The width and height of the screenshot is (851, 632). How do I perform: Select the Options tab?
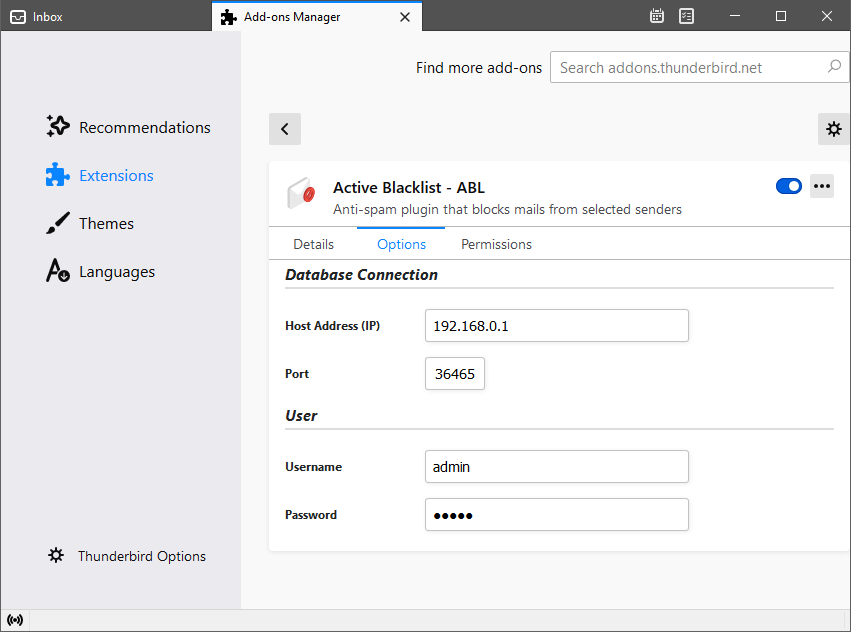click(401, 244)
